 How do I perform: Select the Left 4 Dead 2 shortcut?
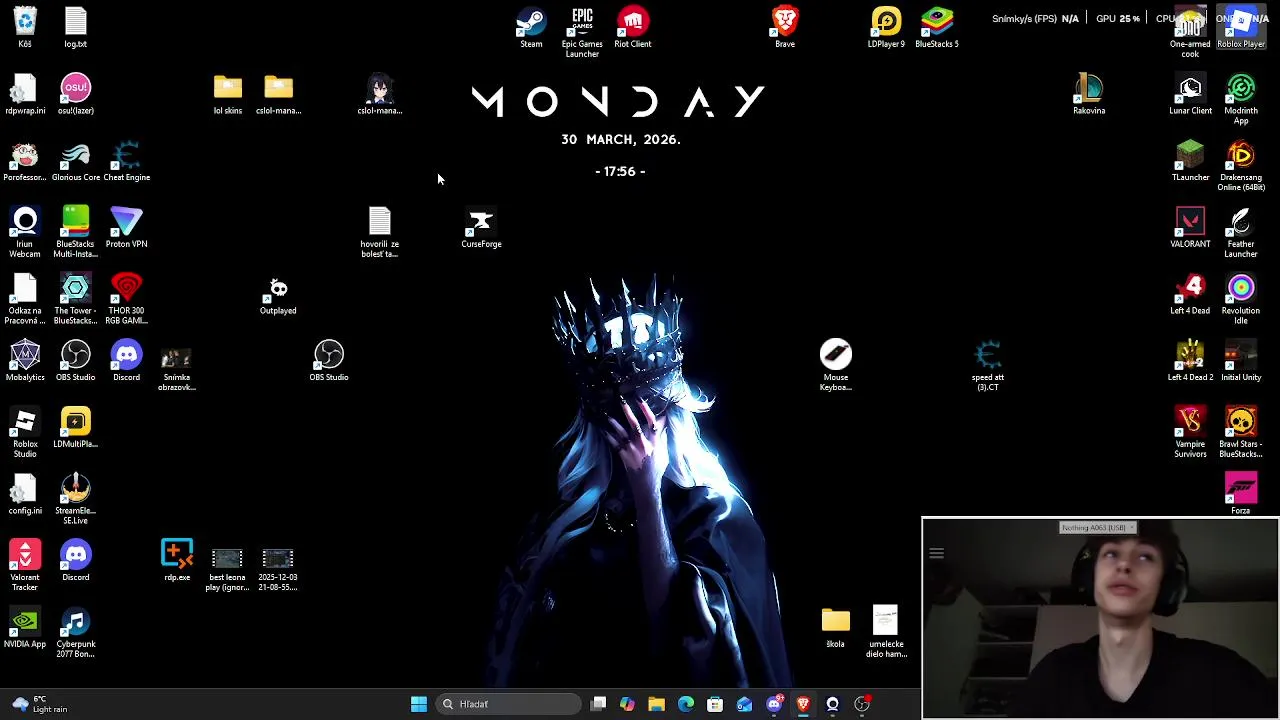coord(1190,361)
